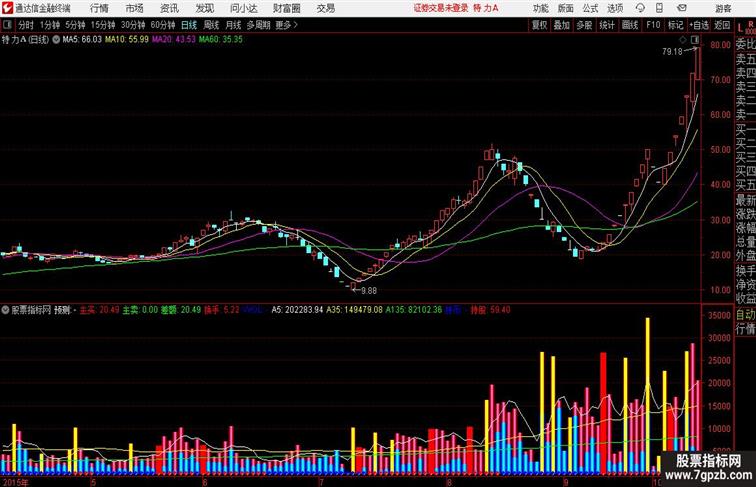The height and width of the screenshot is (487, 756).
Task: Open the 财富圈 menu
Action: tap(286, 8)
